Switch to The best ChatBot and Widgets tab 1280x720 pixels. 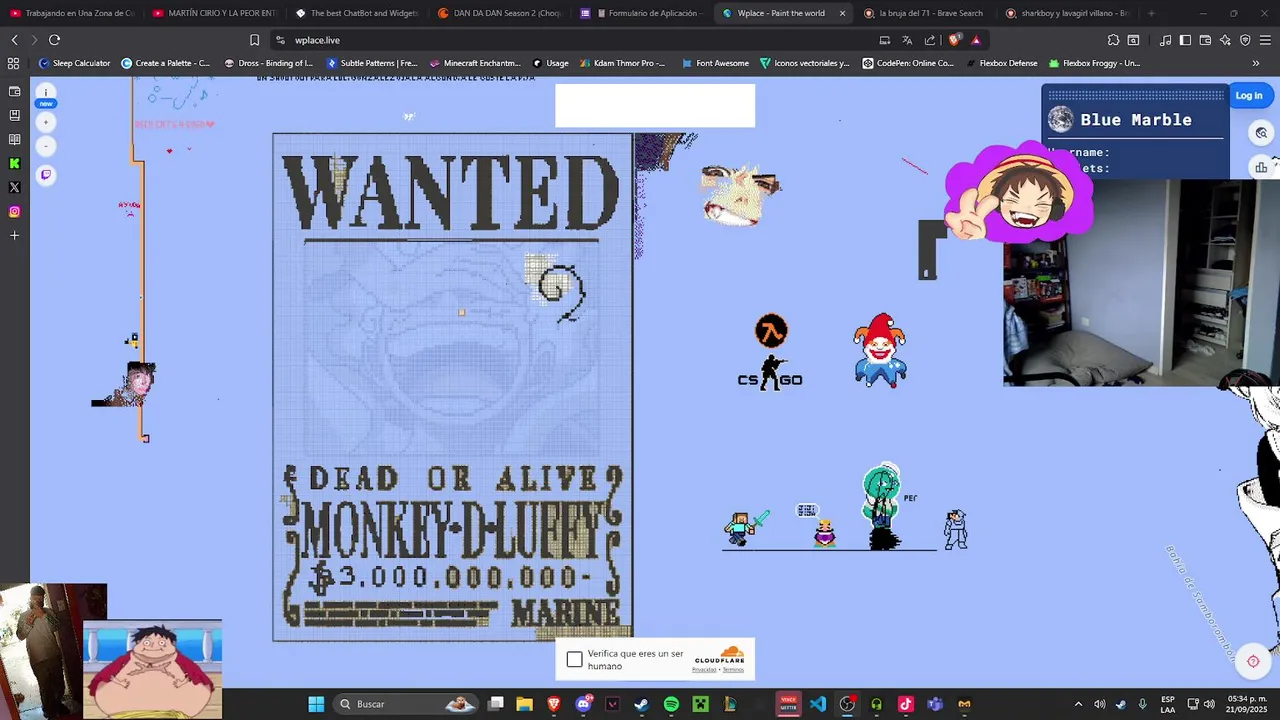coord(357,13)
